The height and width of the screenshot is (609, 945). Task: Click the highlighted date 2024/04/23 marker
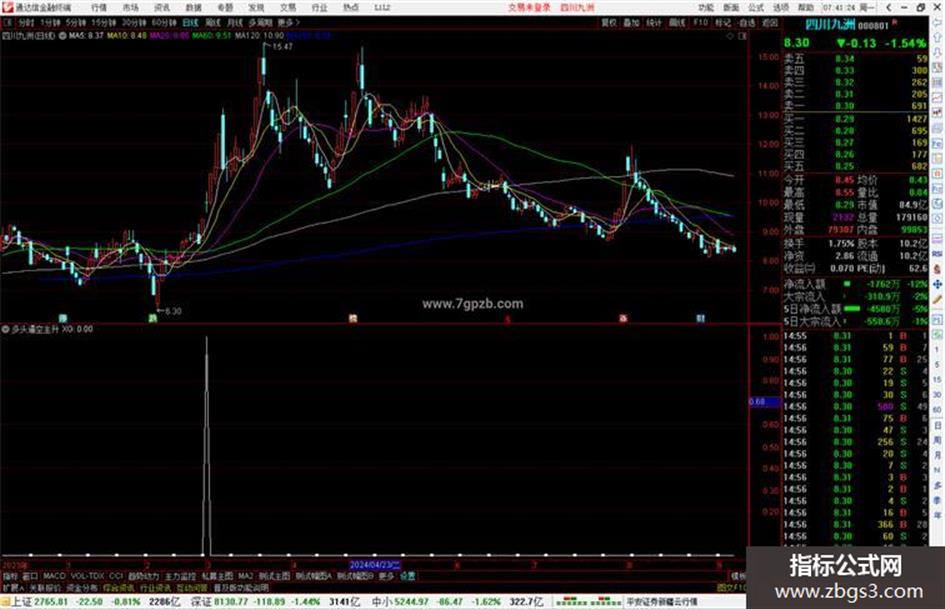click(x=374, y=565)
